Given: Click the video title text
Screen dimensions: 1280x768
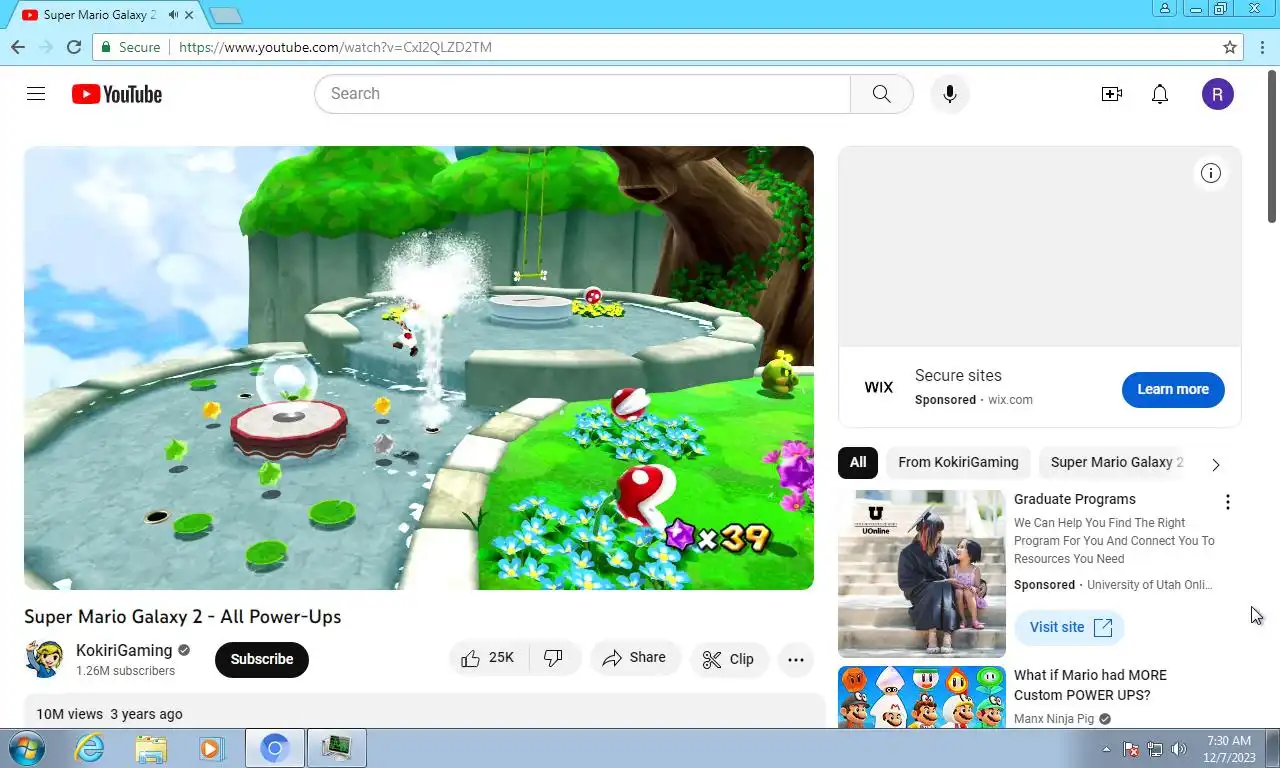Looking at the screenshot, I should [x=183, y=617].
